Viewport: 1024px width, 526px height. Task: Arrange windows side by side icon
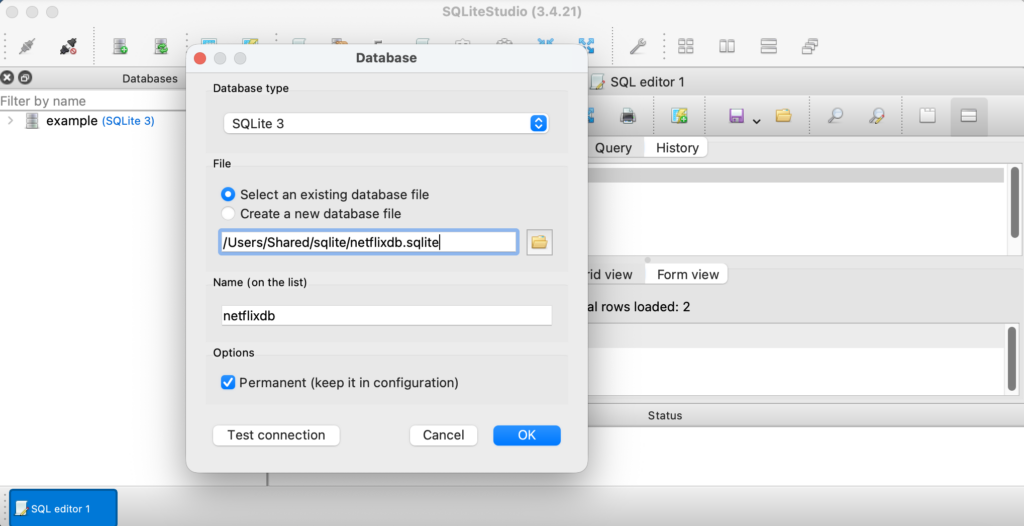pyautogui.click(x=727, y=46)
